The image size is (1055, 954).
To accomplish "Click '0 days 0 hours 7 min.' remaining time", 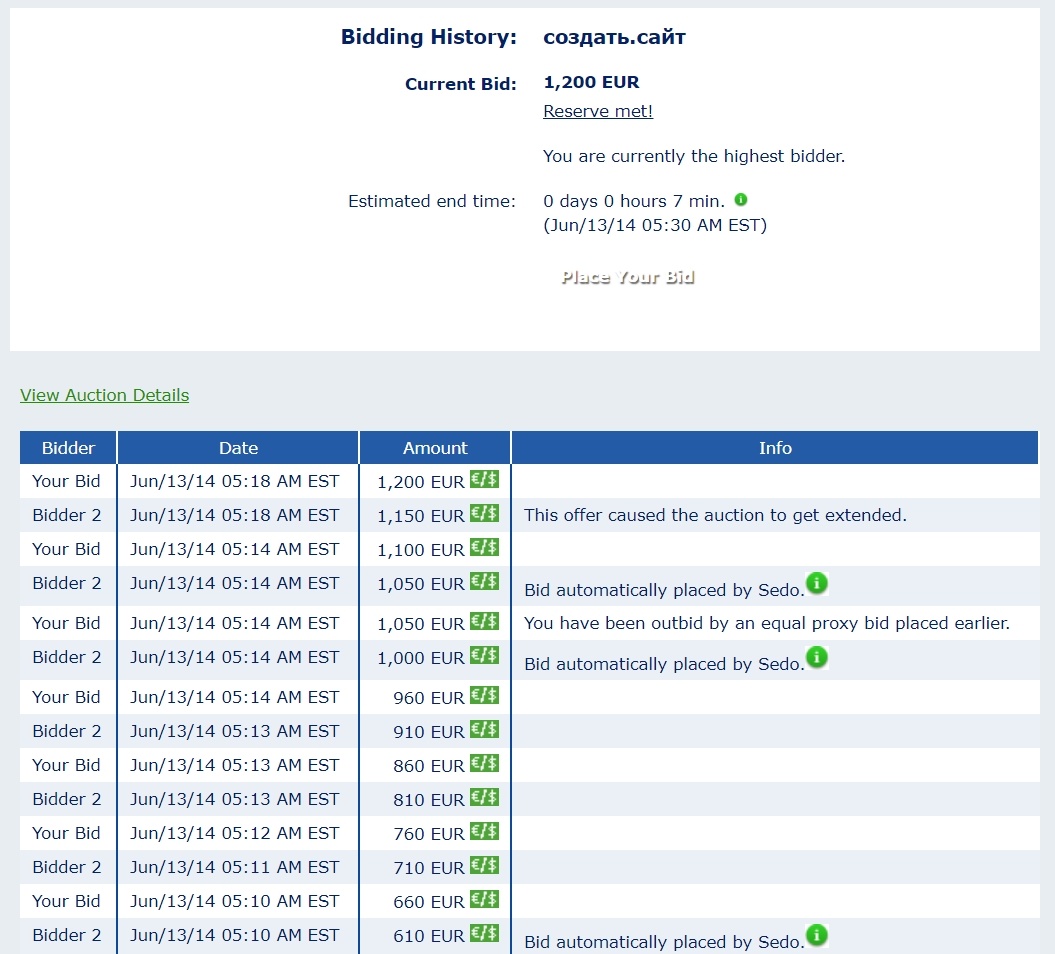I will click(634, 201).
